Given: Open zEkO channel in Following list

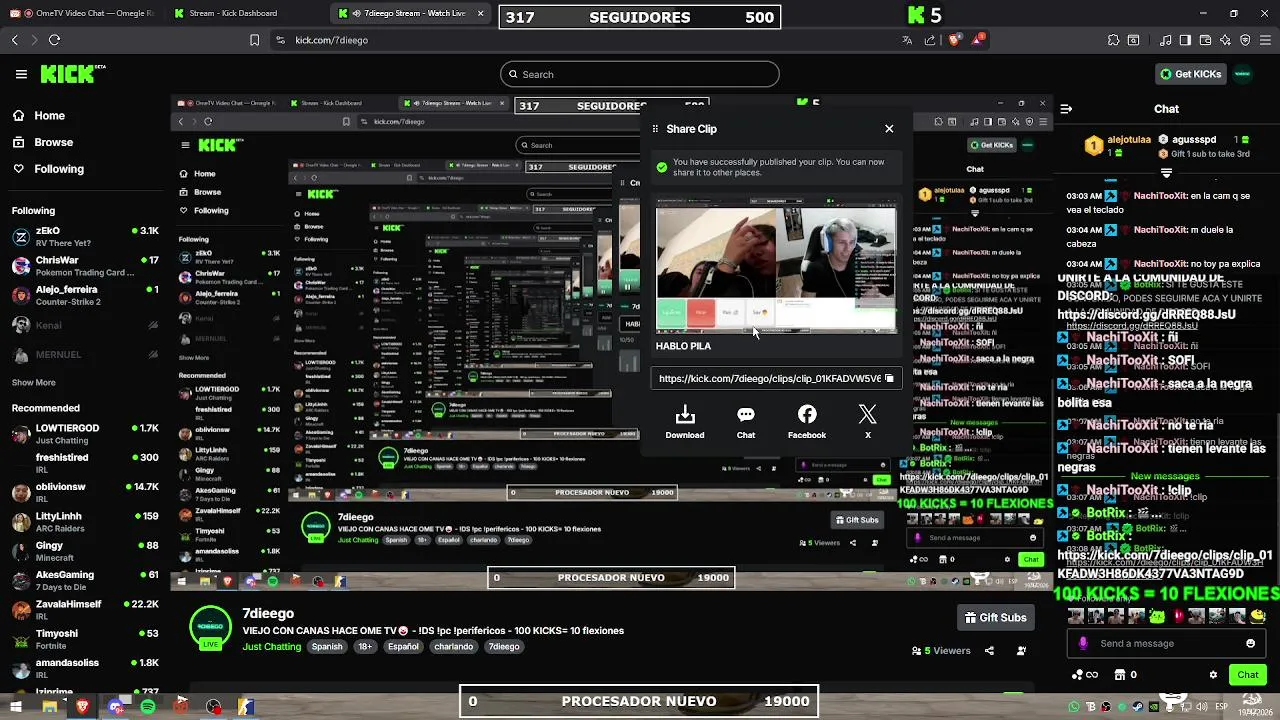Looking at the screenshot, I should click(84, 237).
